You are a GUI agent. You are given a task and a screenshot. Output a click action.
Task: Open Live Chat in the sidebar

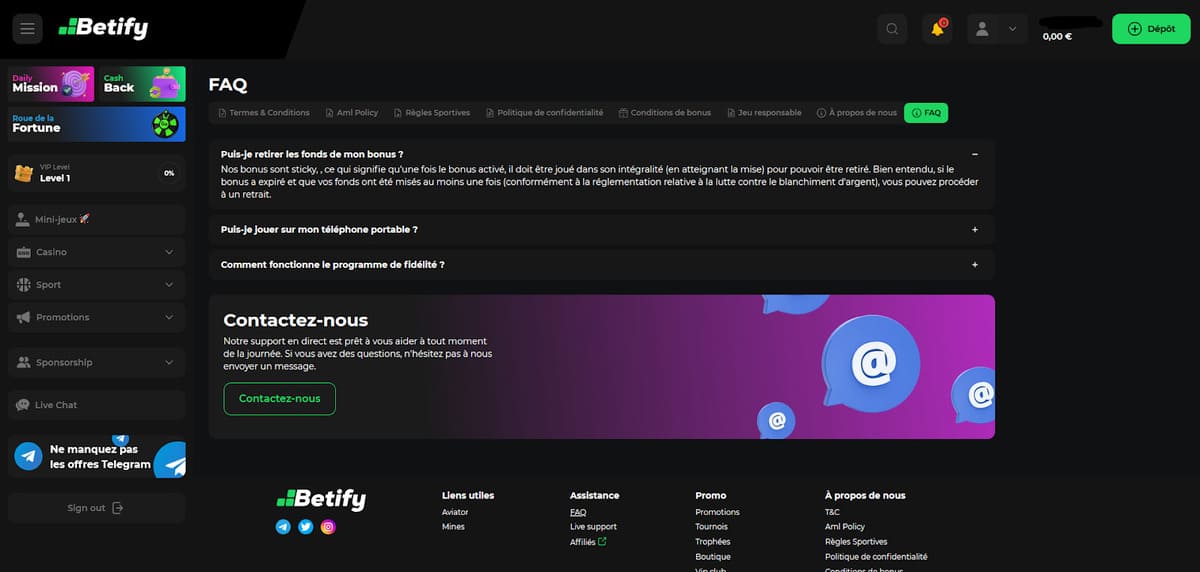point(97,405)
